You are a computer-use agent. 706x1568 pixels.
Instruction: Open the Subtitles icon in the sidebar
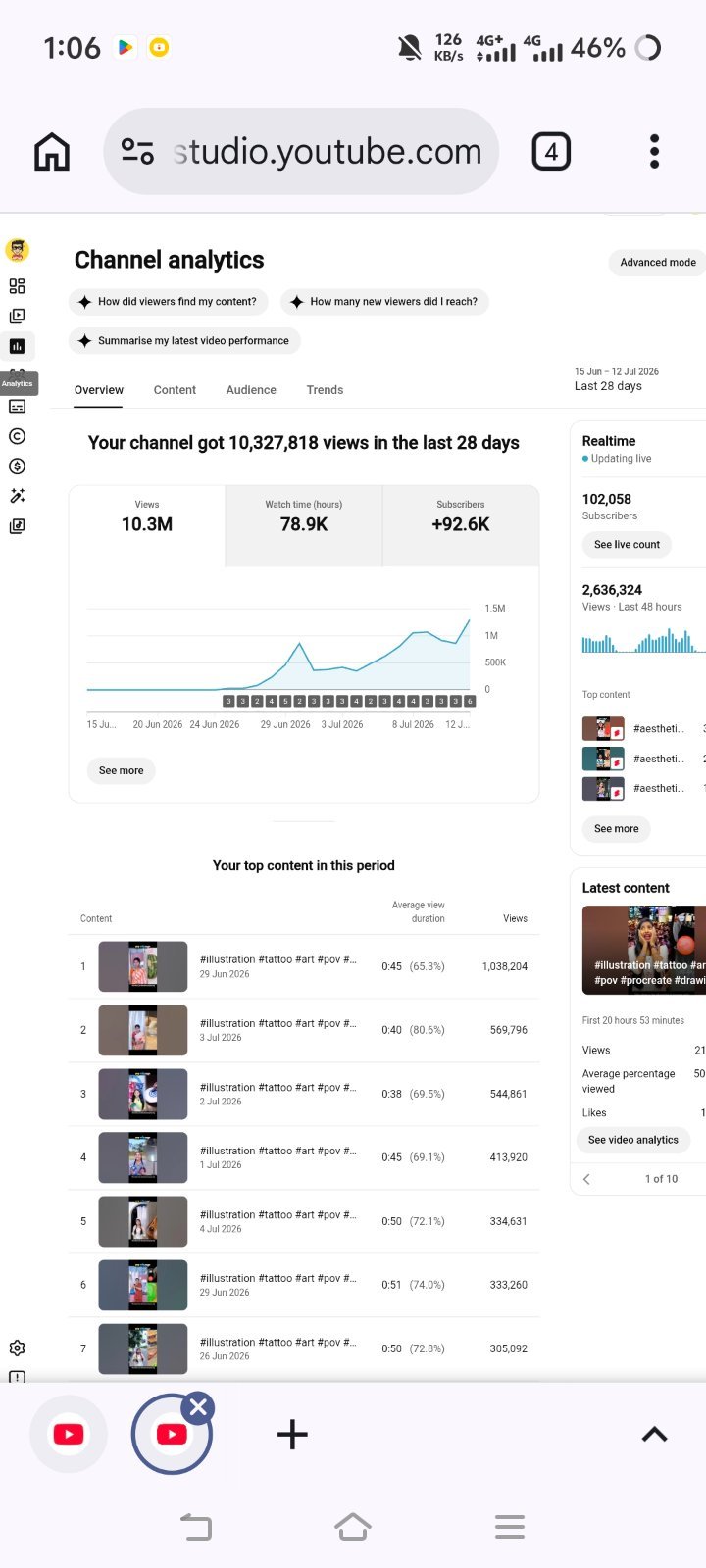pyautogui.click(x=17, y=406)
